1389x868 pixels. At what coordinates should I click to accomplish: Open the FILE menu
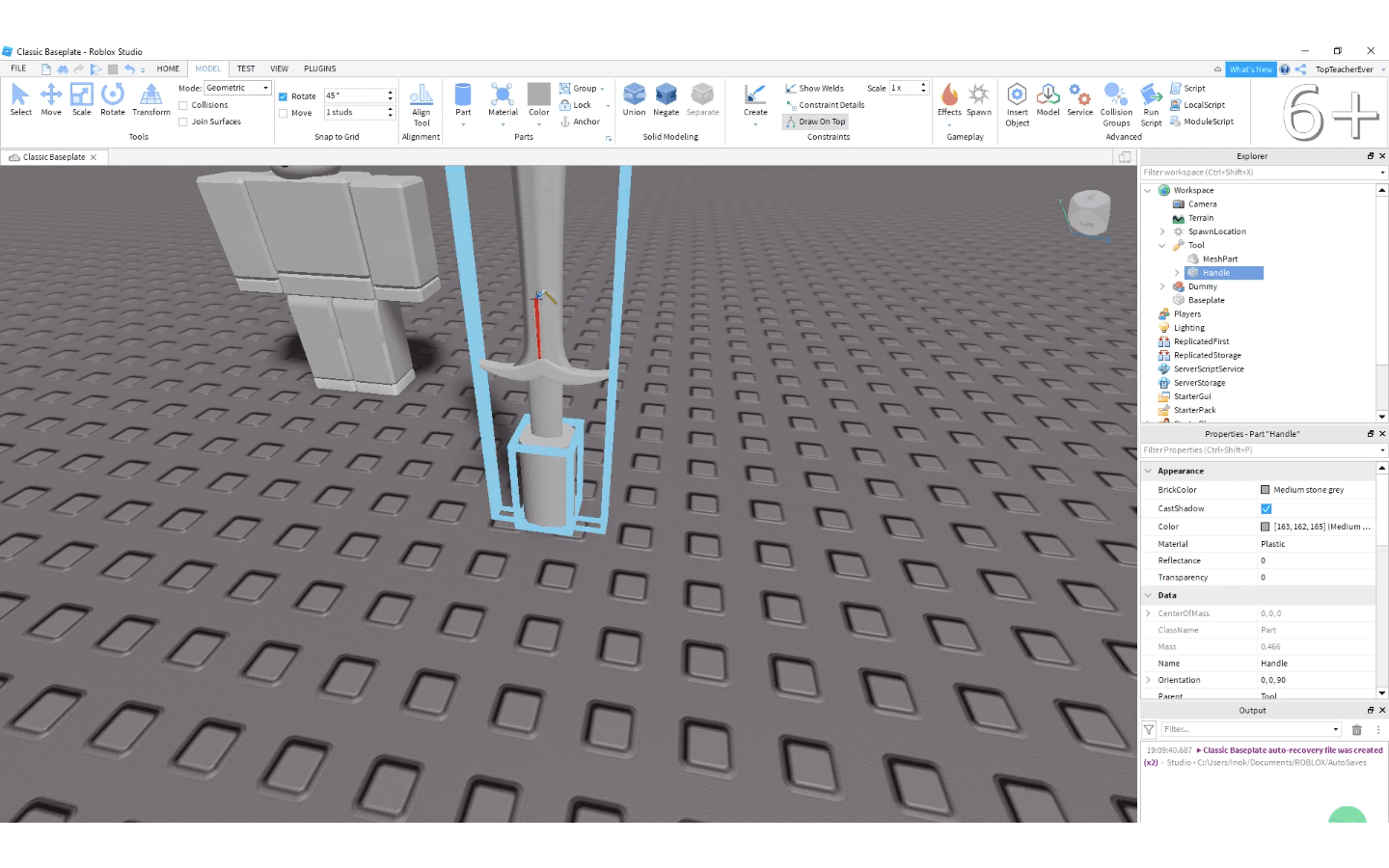coord(18,68)
